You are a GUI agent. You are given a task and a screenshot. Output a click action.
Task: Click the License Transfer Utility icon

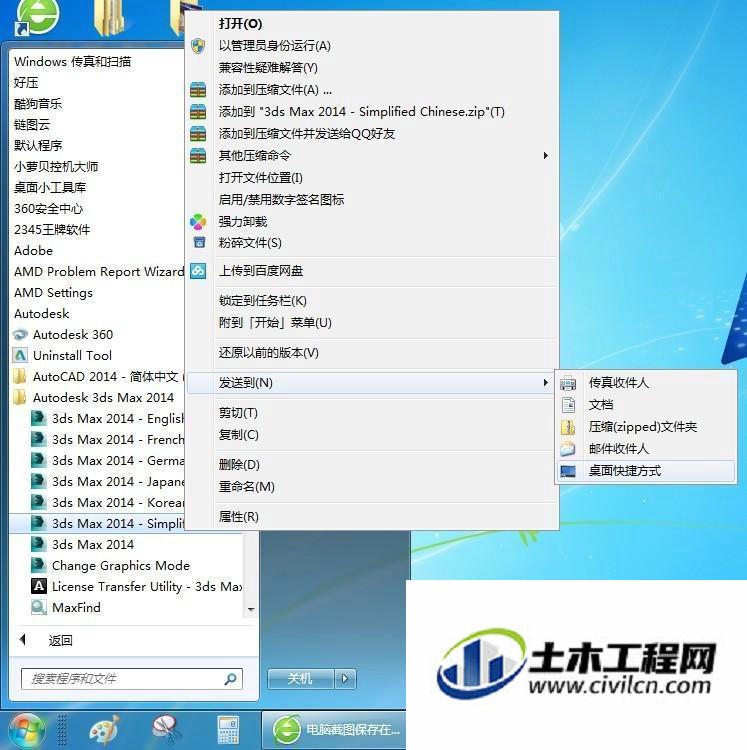pyautogui.click(x=38, y=586)
